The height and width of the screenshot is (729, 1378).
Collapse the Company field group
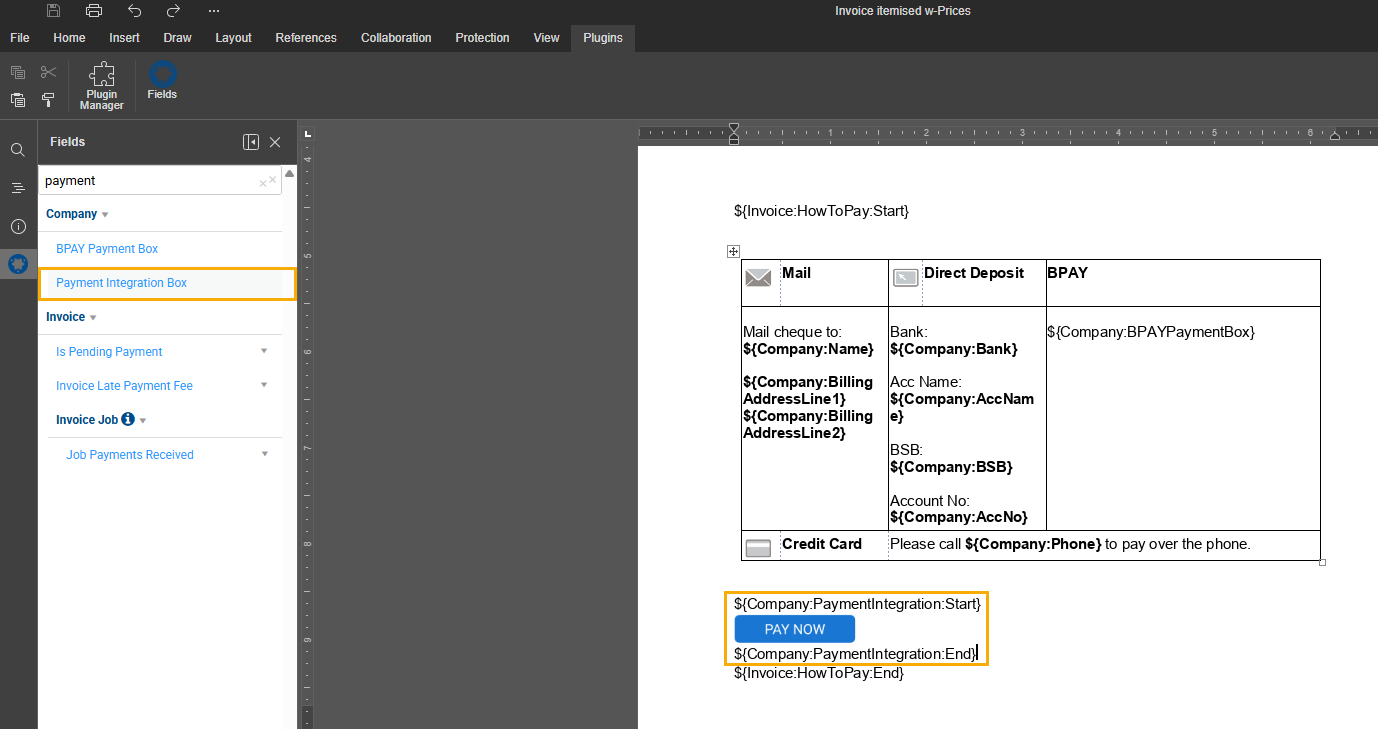[103, 213]
